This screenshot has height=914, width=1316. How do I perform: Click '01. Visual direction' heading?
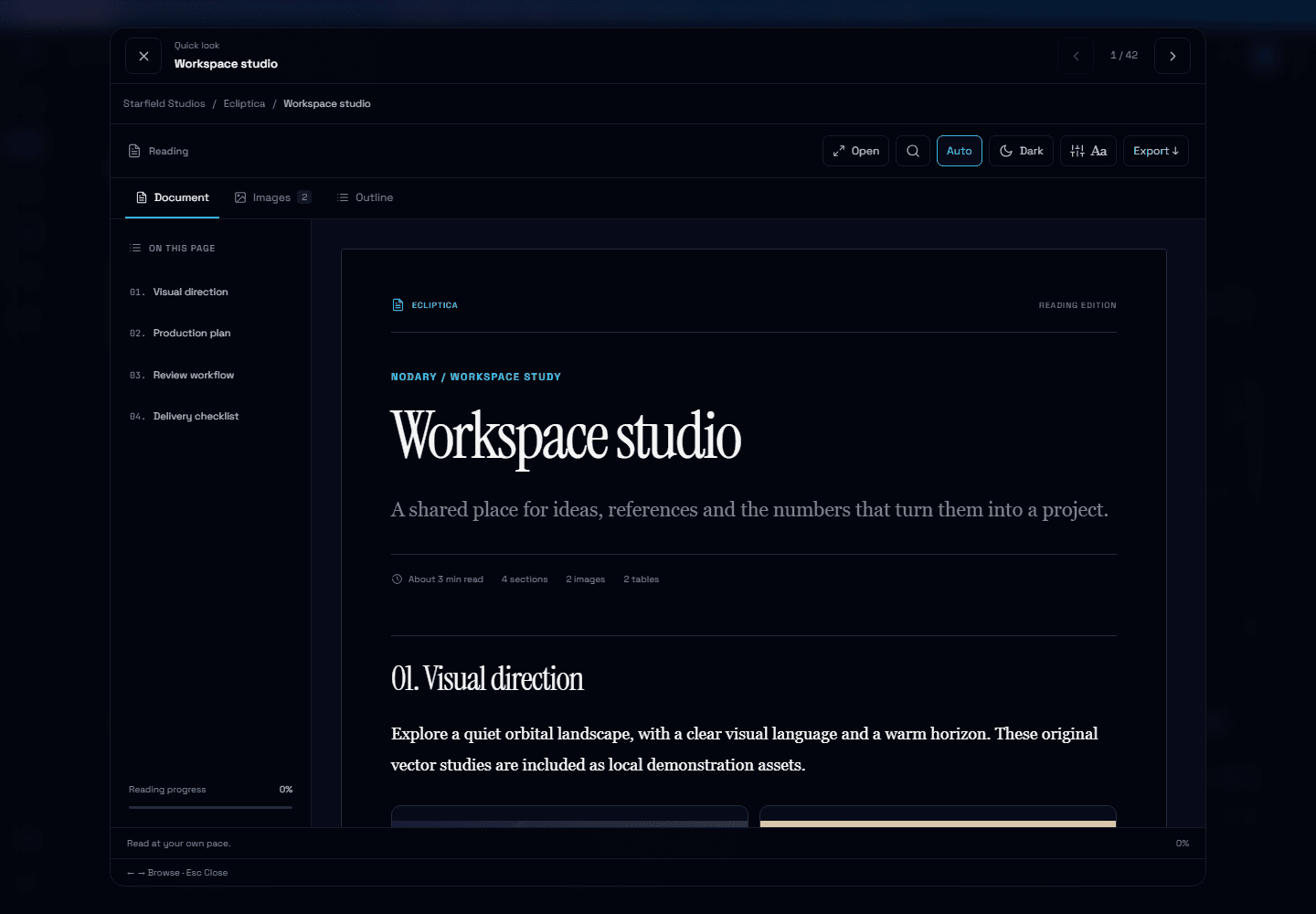coord(487,679)
